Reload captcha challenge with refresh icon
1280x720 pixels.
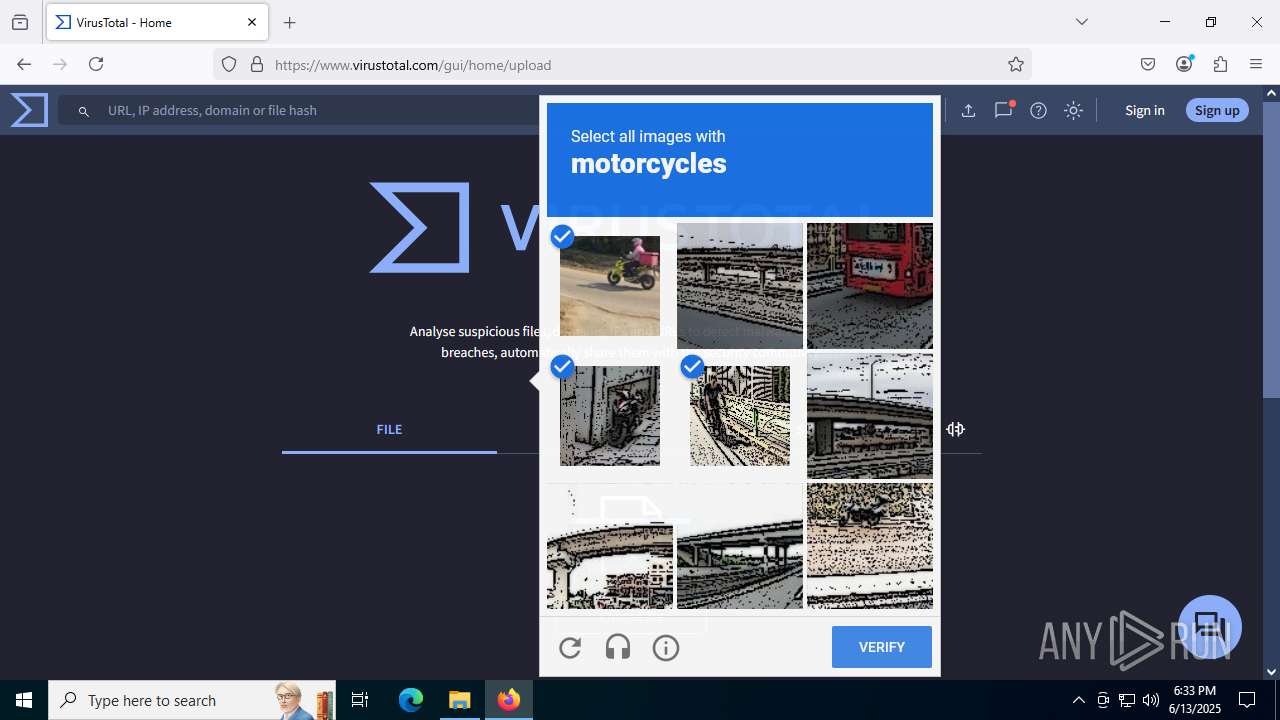(x=570, y=648)
